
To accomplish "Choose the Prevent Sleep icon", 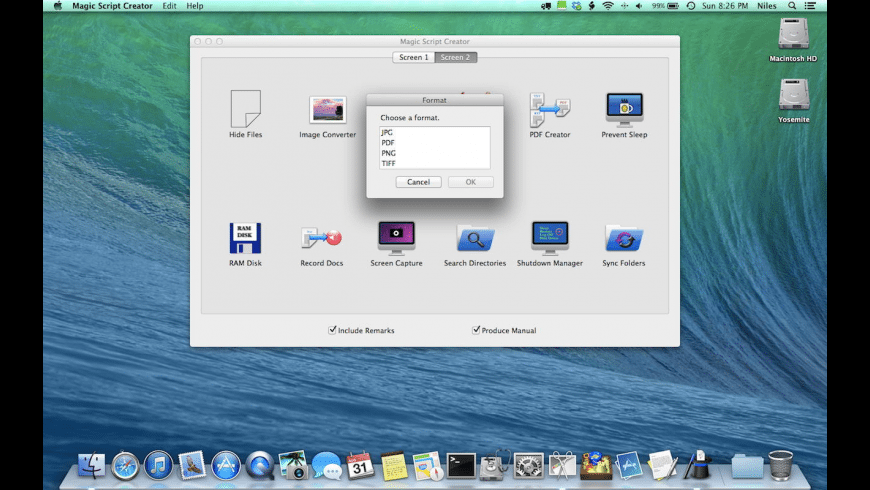I will click(624, 108).
